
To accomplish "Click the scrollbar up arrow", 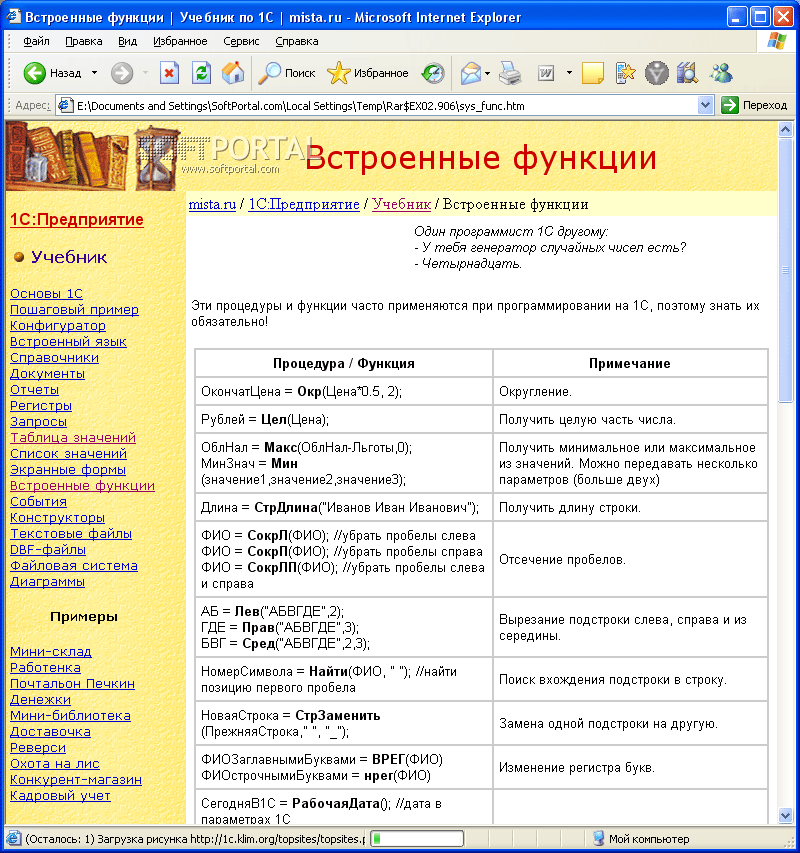I will (x=785, y=130).
